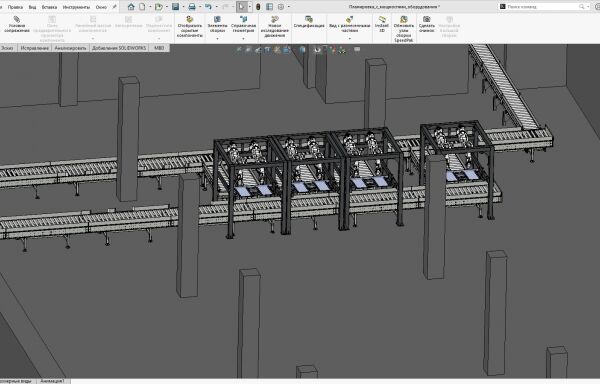Click the pushpin icon beside Окно menu
The image size is (600, 384).
[x=114, y=7]
